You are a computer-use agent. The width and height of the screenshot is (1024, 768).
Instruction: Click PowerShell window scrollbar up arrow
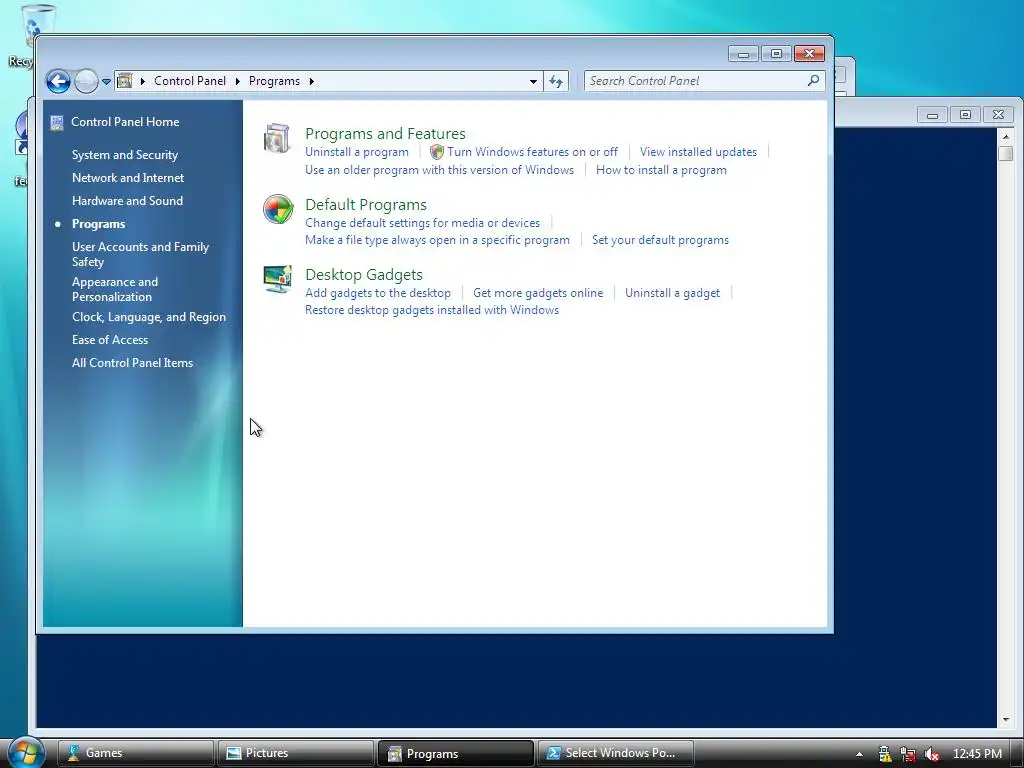tap(1006, 136)
